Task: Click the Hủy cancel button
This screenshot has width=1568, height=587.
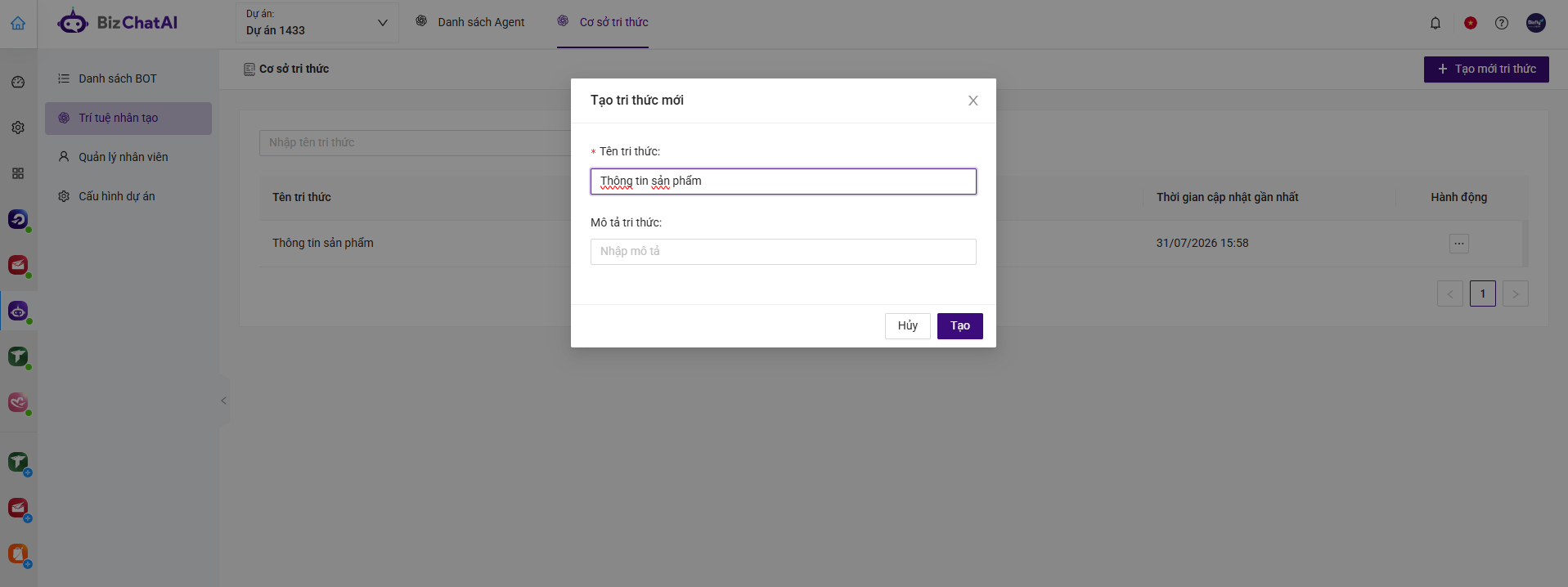Action: (908, 325)
